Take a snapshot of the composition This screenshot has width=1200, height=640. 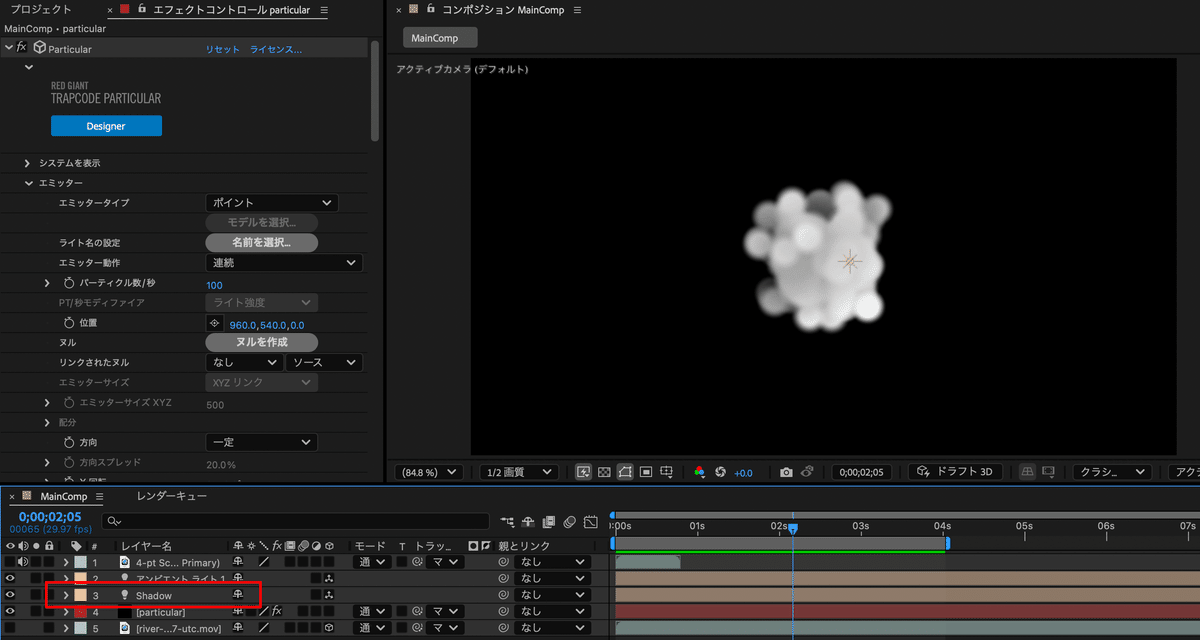(x=787, y=472)
